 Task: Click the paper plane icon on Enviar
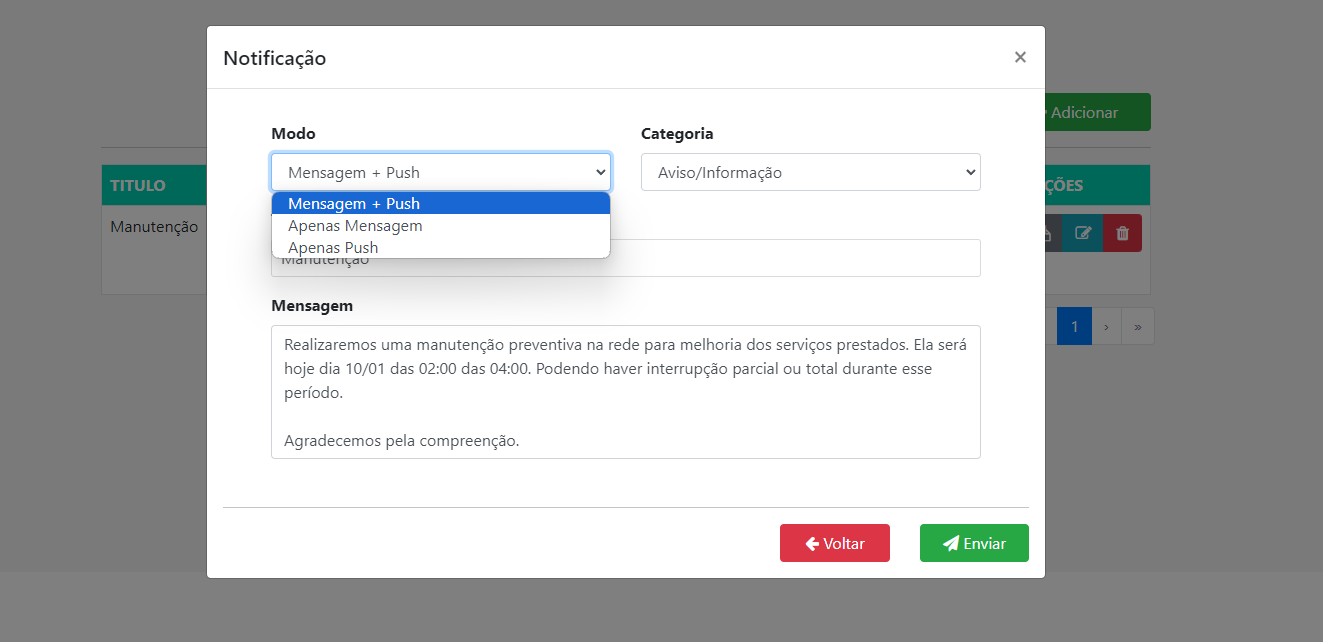(950, 543)
